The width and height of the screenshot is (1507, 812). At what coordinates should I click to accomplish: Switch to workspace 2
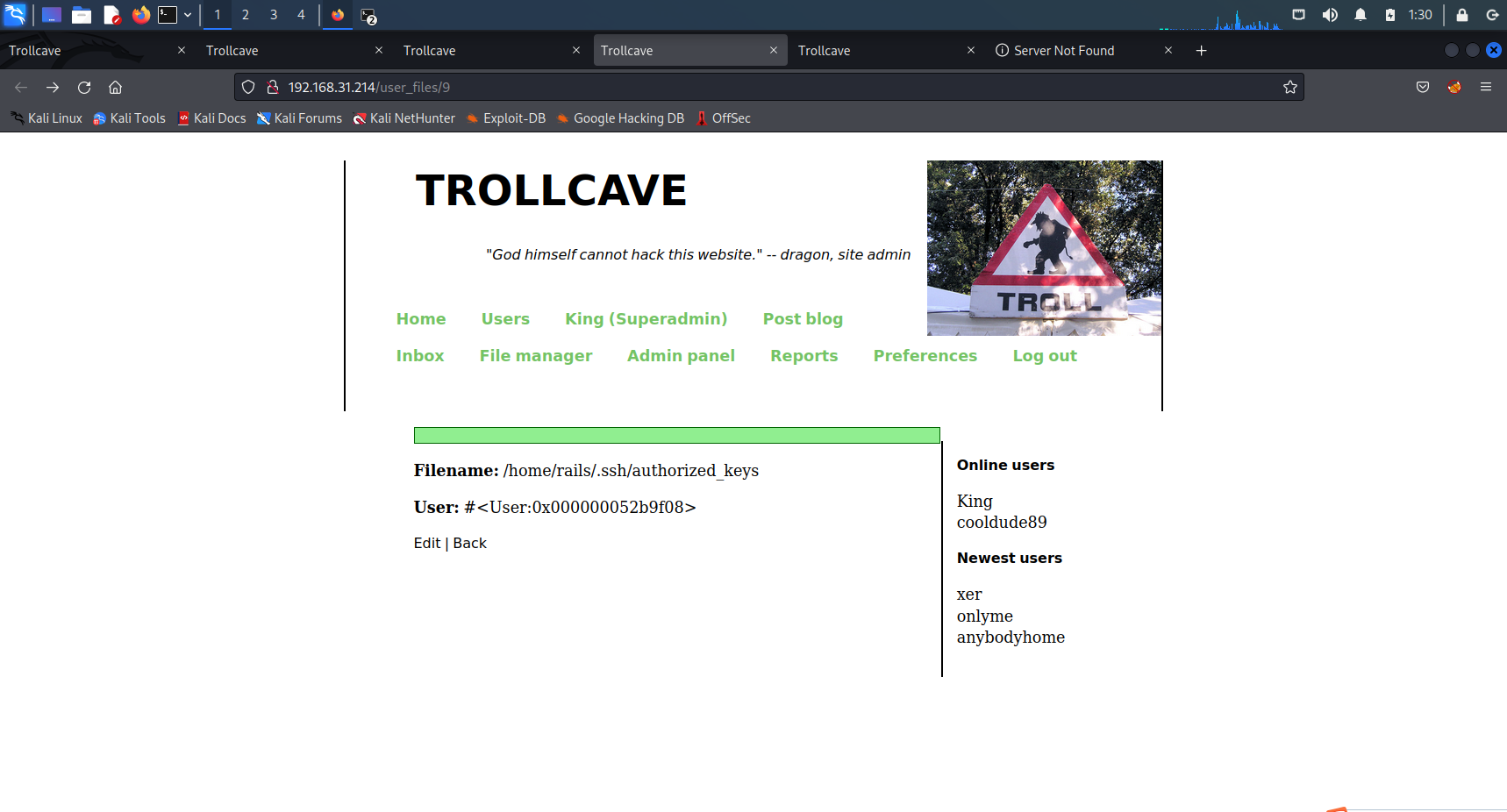[246, 15]
